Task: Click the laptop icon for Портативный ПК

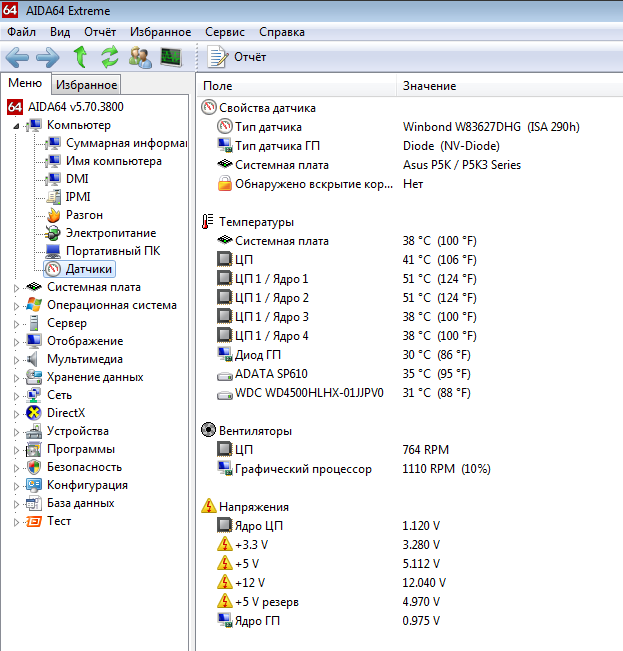Action: click(x=53, y=251)
